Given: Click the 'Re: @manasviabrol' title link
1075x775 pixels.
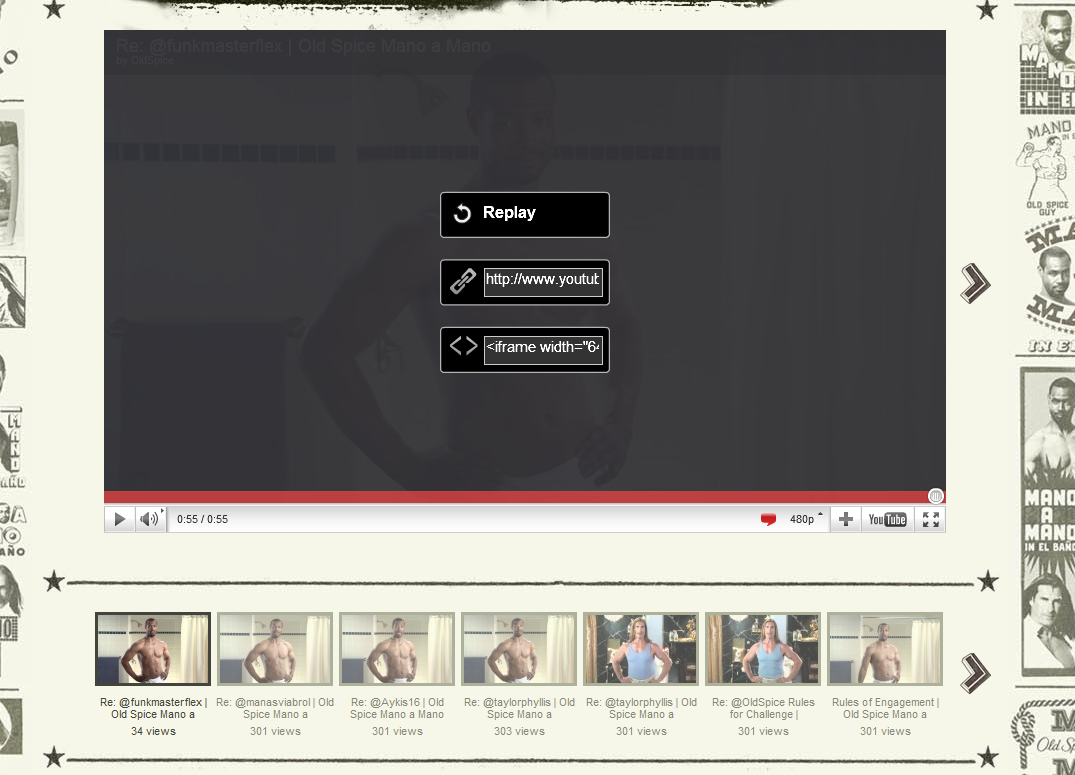Looking at the screenshot, I should (x=275, y=708).
